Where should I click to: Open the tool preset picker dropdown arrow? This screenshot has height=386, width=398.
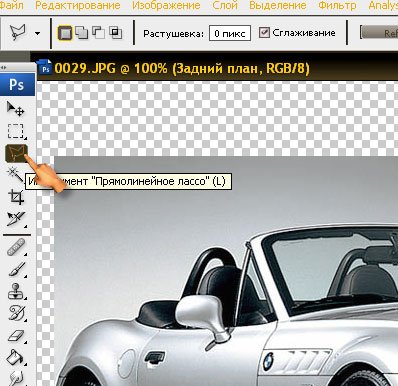point(37,33)
